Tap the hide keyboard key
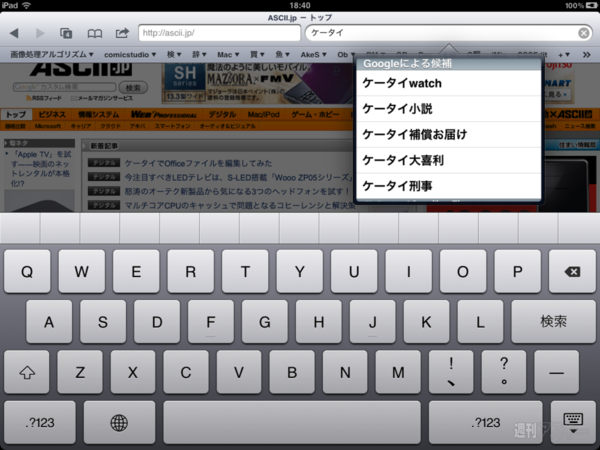The height and width of the screenshot is (450, 600). (573, 422)
